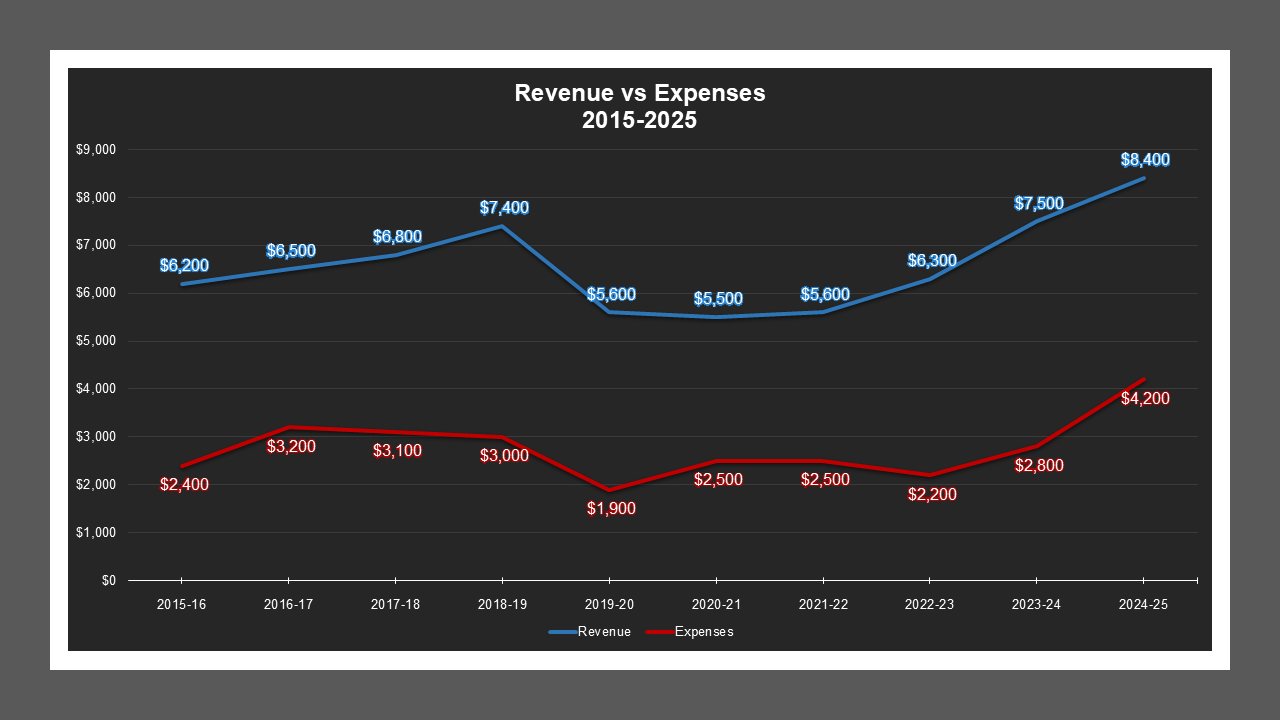Select the chart title "Revenue vs Expenses"
The image size is (1280, 720).
(639, 93)
